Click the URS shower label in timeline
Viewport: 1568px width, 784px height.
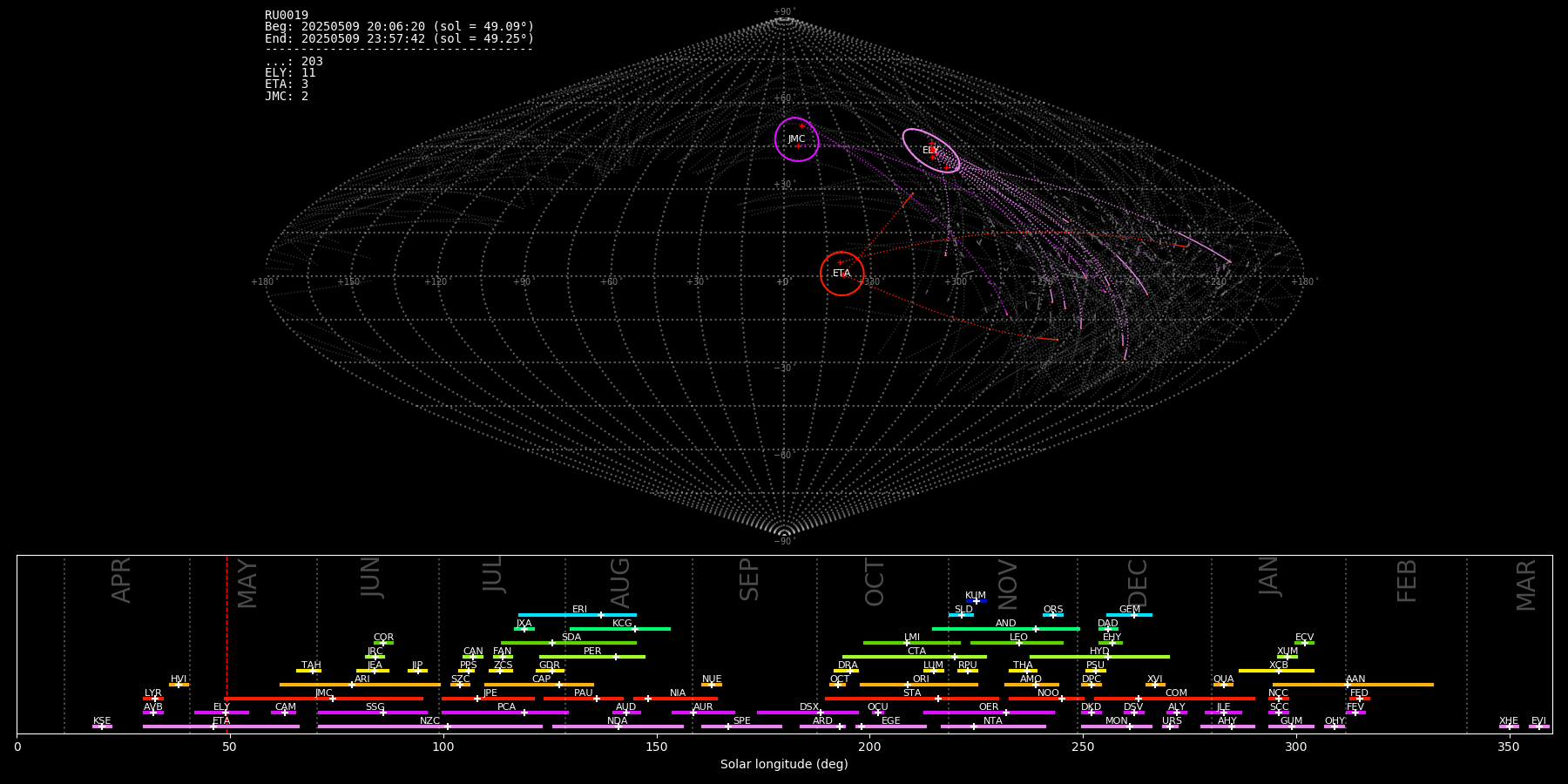pyautogui.click(x=1173, y=721)
